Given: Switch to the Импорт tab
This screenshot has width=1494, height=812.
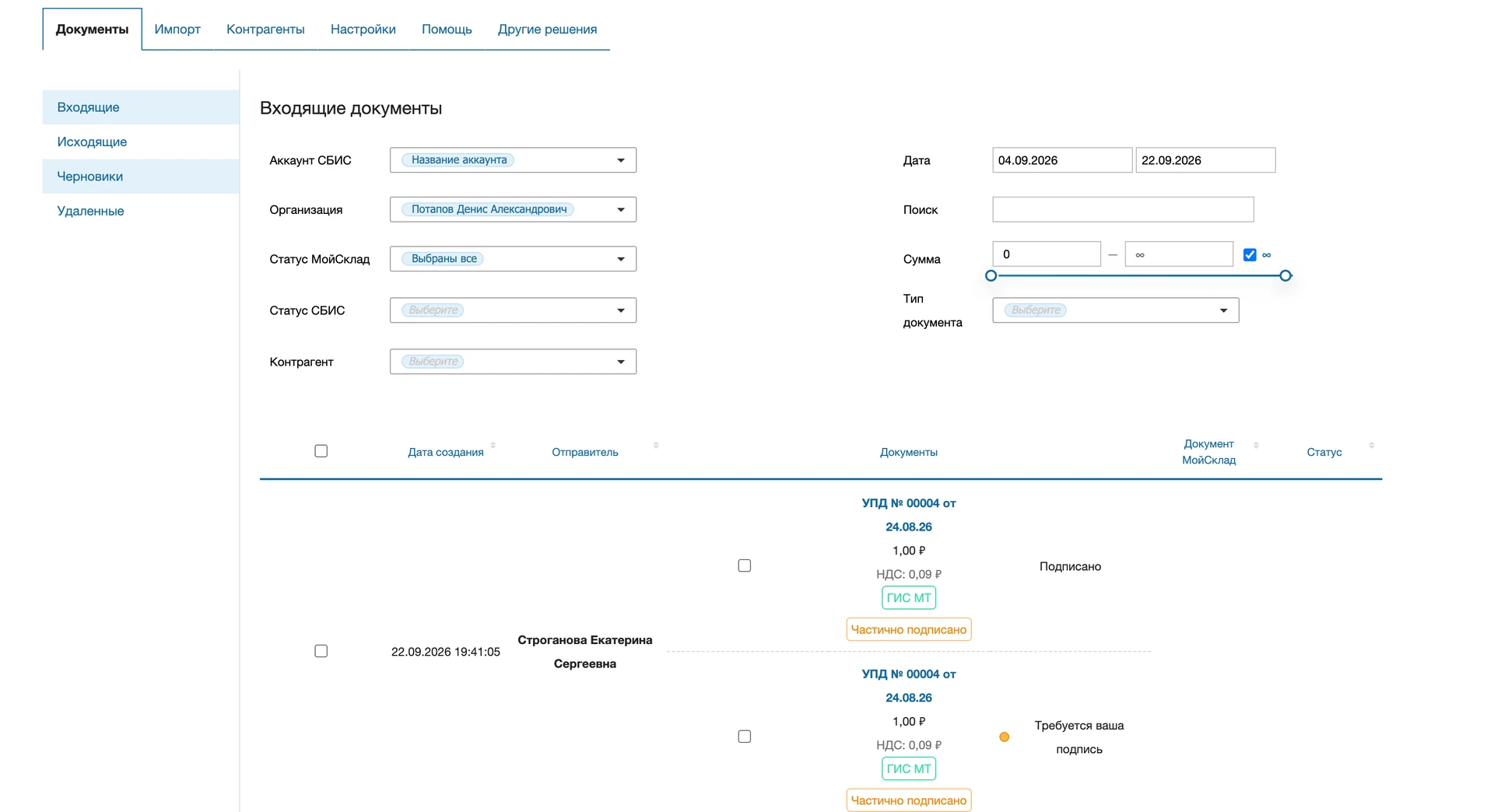Looking at the screenshot, I should (177, 30).
